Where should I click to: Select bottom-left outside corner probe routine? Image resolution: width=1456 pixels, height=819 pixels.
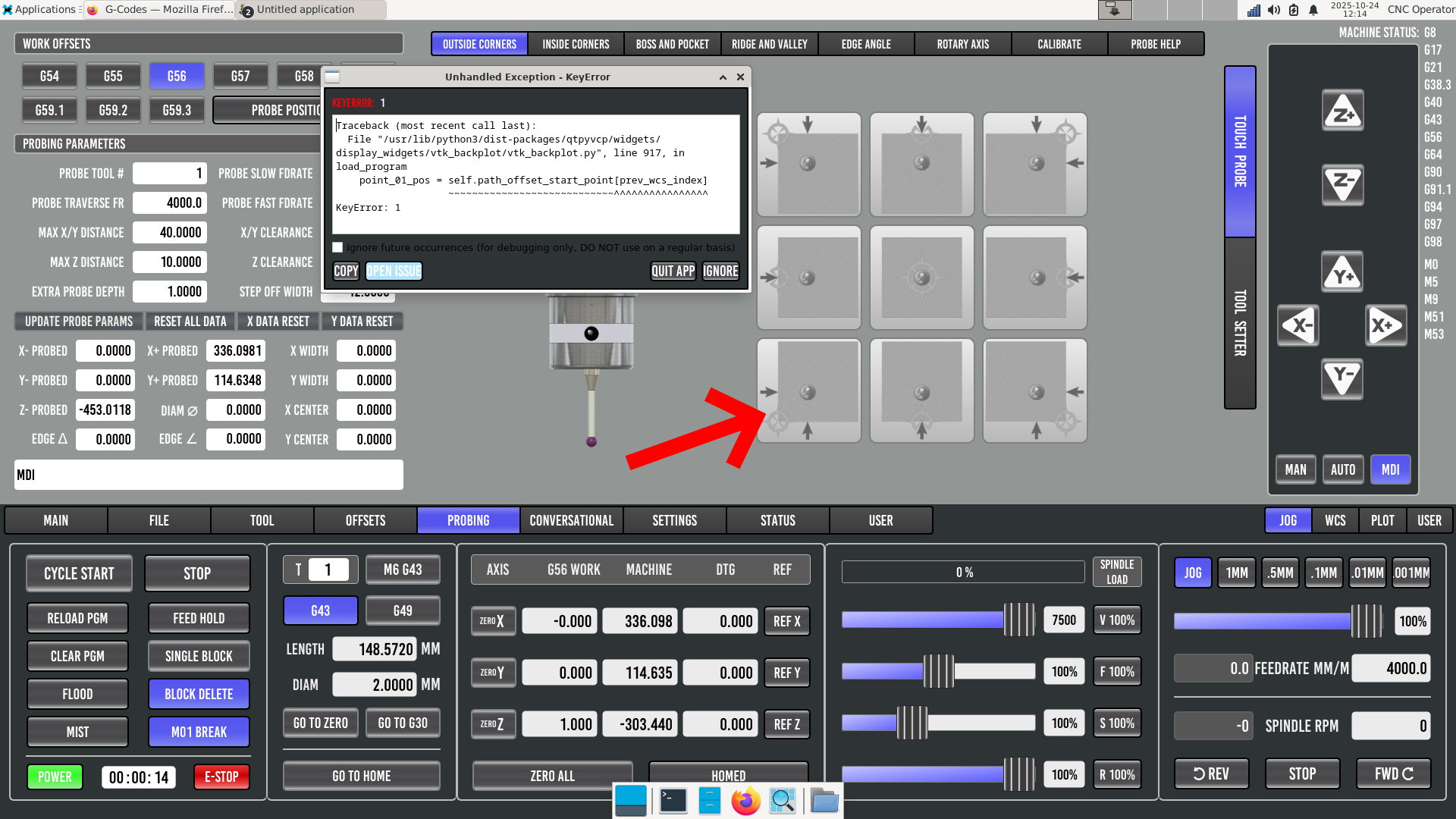point(808,391)
